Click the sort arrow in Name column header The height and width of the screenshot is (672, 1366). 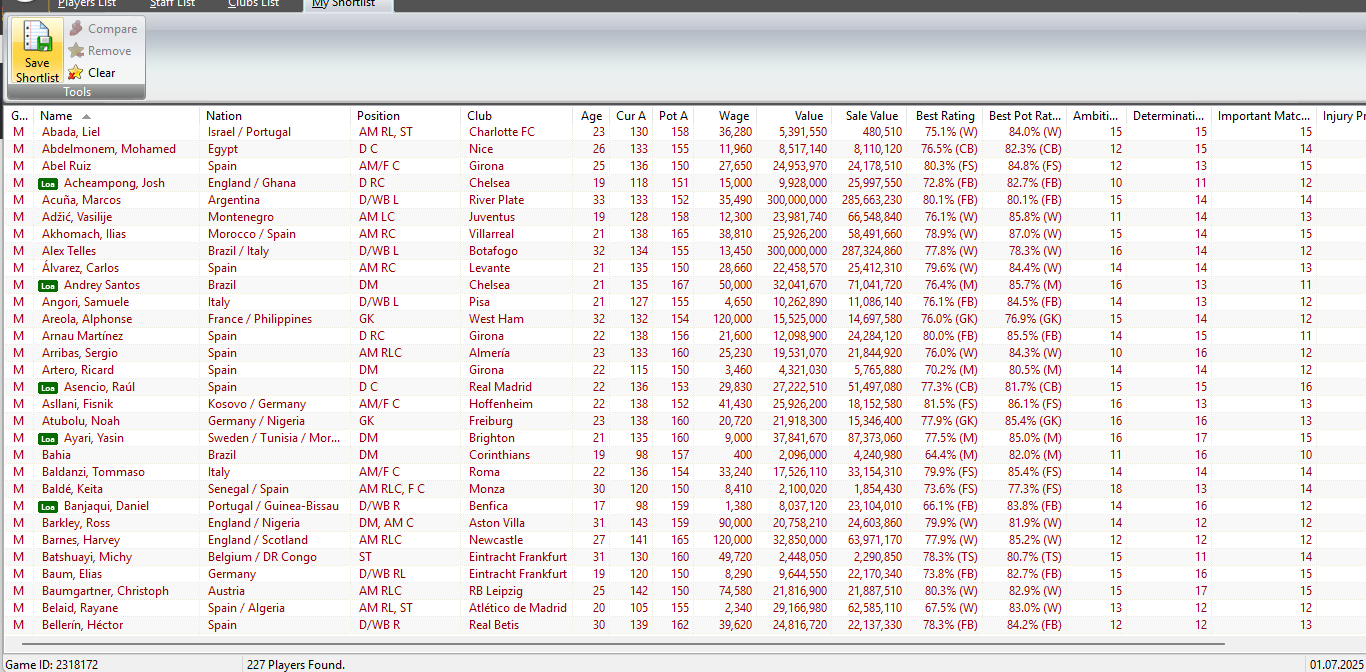[87, 116]
